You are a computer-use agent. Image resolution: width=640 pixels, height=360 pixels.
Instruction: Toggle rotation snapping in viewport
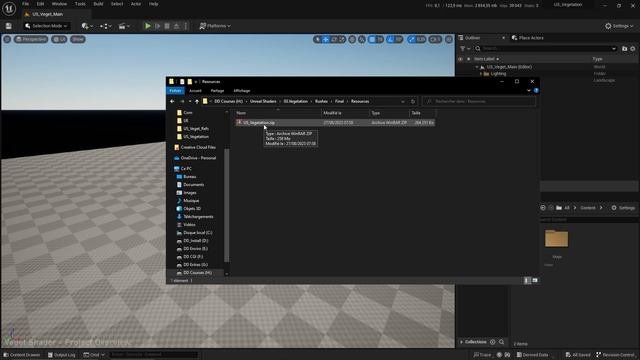point(390,40)
